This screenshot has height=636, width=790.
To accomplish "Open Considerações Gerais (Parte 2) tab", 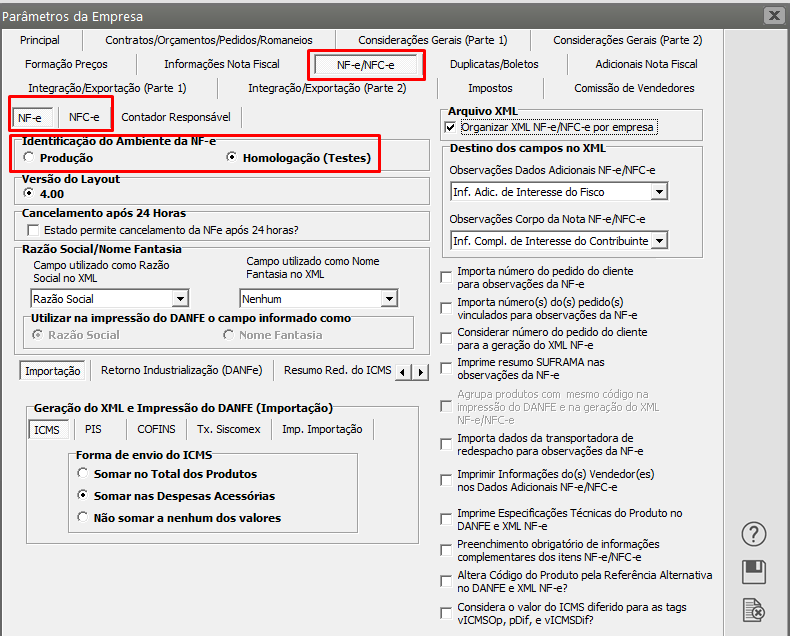I will click(627, 40).
